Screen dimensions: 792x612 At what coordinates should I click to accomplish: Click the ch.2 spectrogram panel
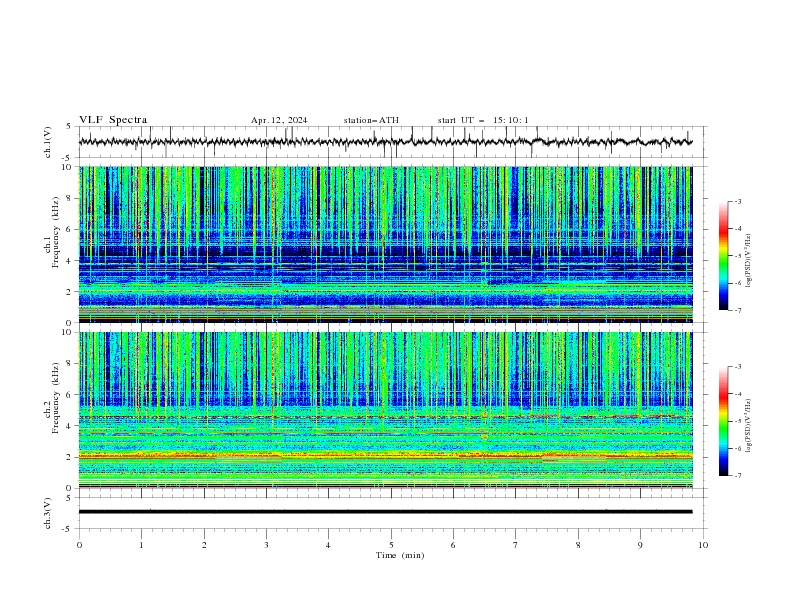click(385, 410)
